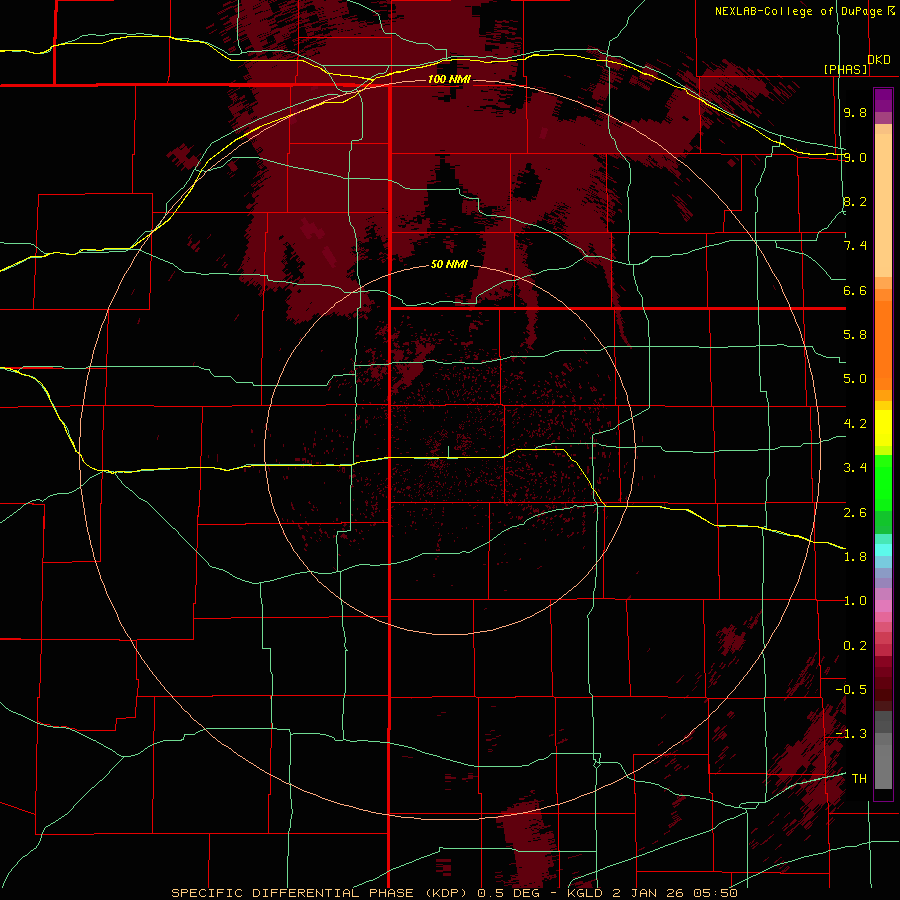
Task: Click the 9.8 scale value
Action: click(x=855, y=112)
